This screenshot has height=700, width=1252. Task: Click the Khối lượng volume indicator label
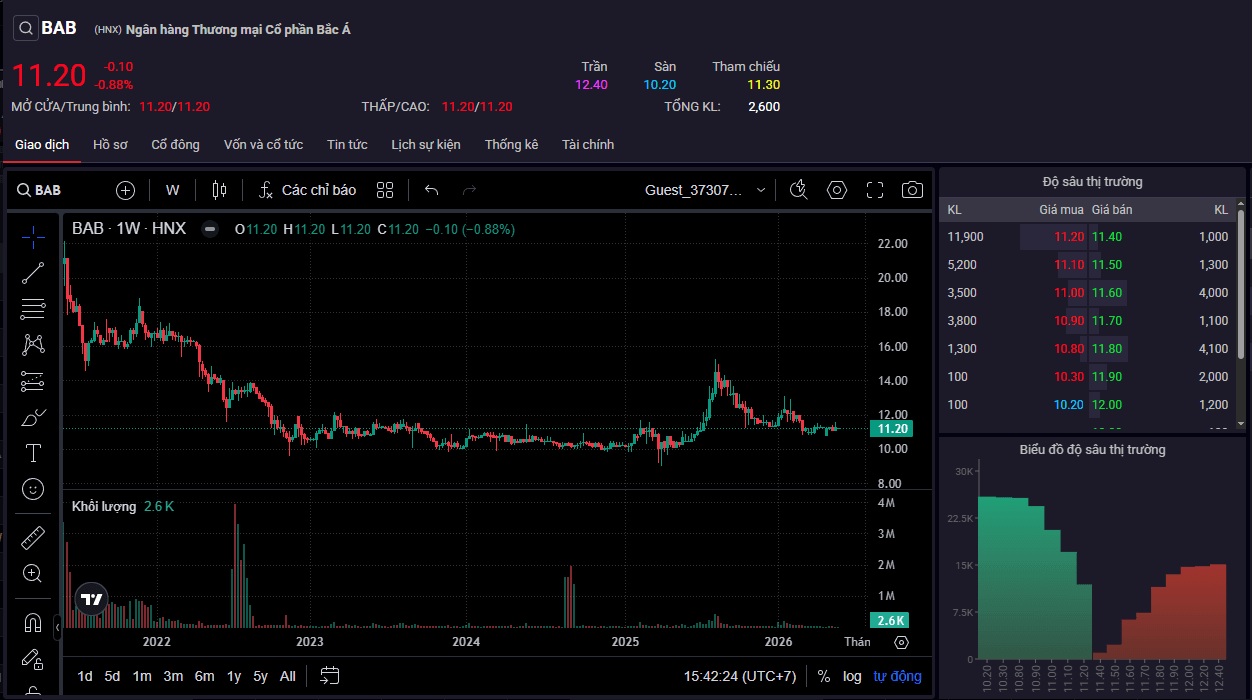(x=104, y=506)
